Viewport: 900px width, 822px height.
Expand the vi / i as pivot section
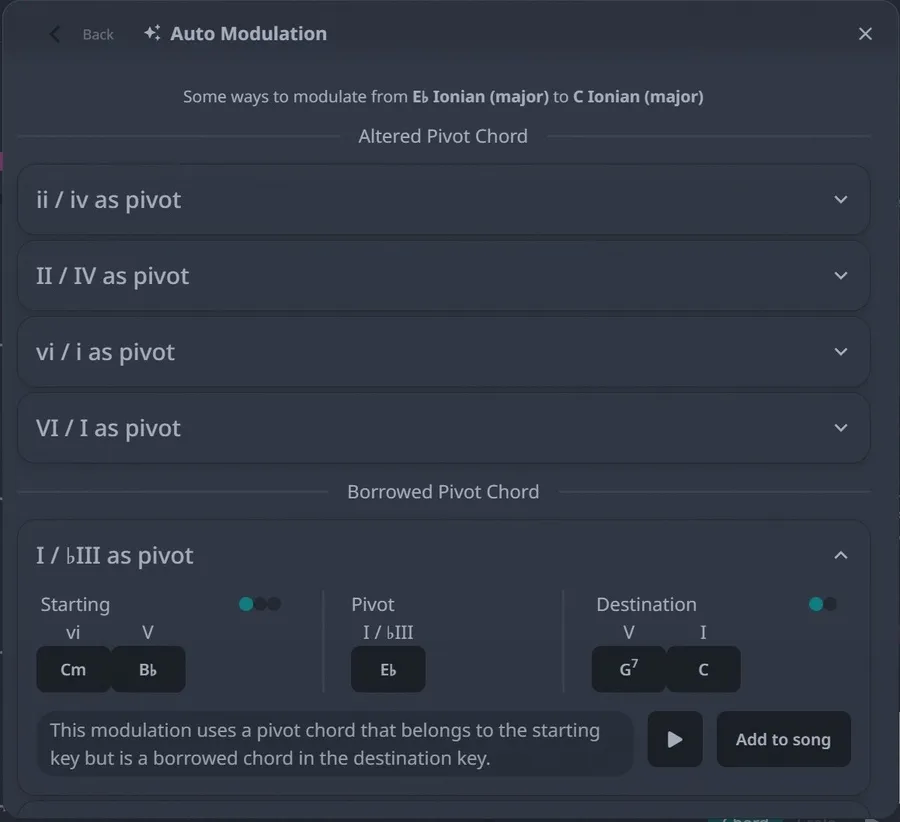tap(444, 352)
